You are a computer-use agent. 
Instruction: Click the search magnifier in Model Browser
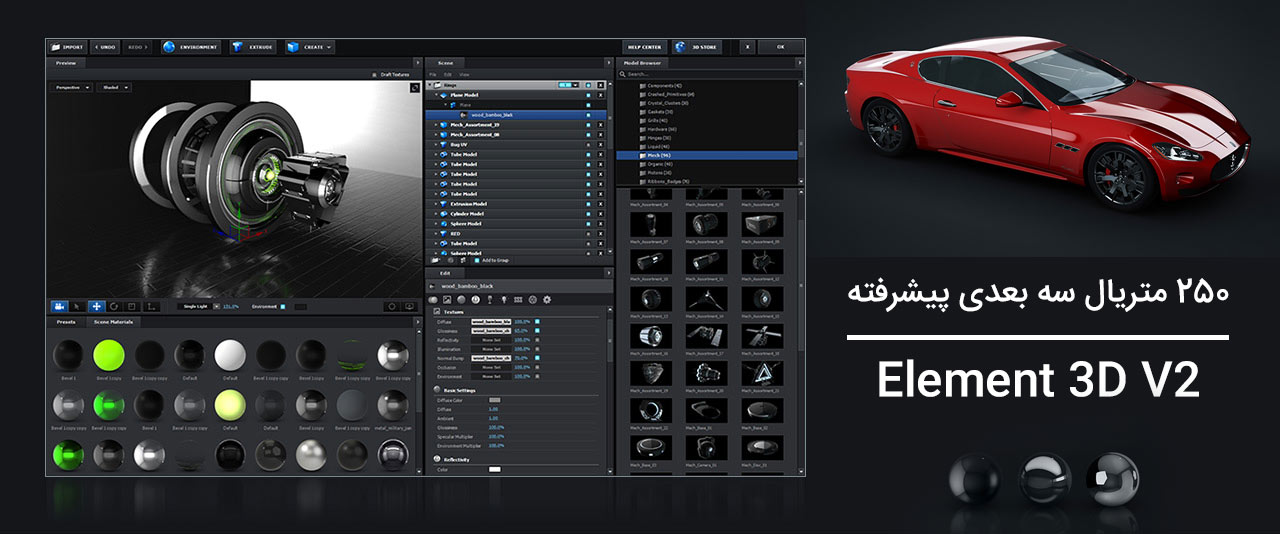(622, 74)
